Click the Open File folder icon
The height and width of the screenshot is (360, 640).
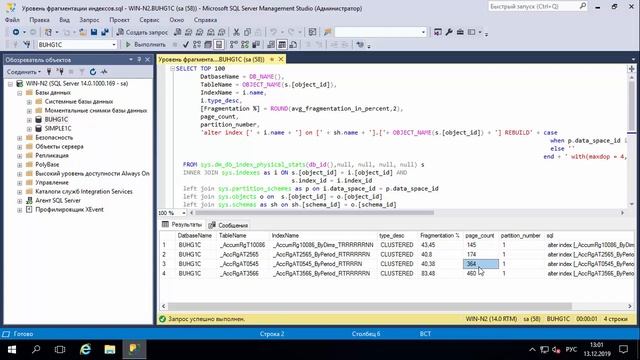(x=82, y=32)
